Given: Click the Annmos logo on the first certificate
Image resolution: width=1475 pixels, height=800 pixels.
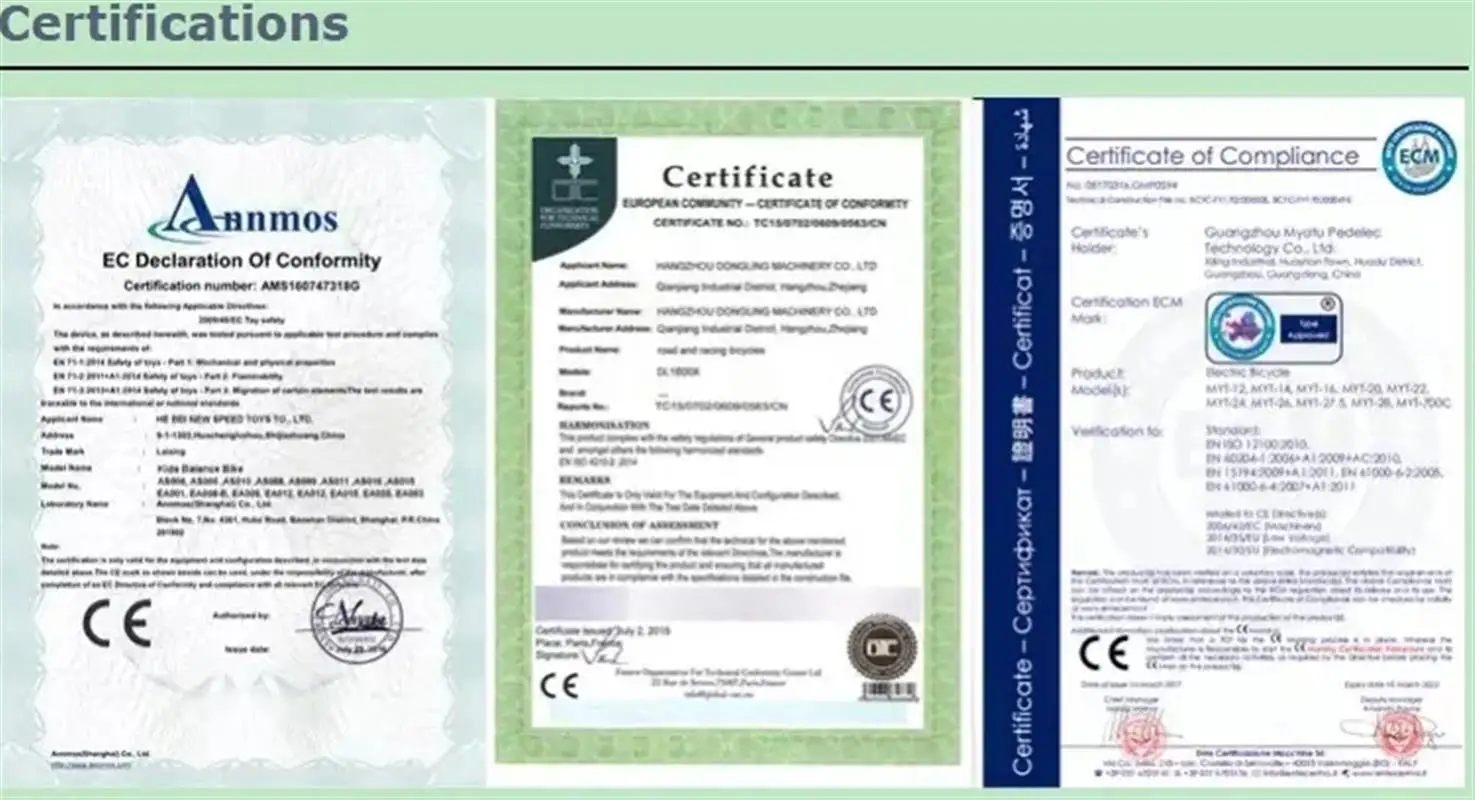Looking at the screenshot, I should click(x=243, y=210).
